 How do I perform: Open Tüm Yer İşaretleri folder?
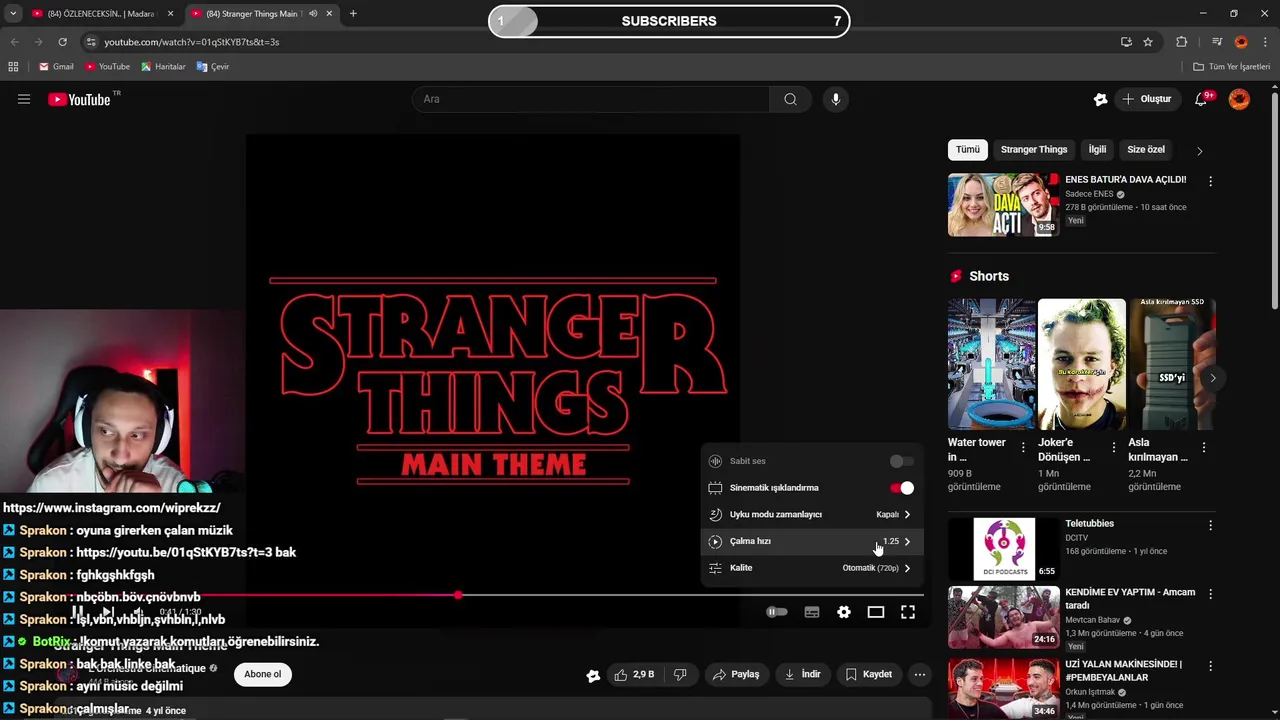1232,67
